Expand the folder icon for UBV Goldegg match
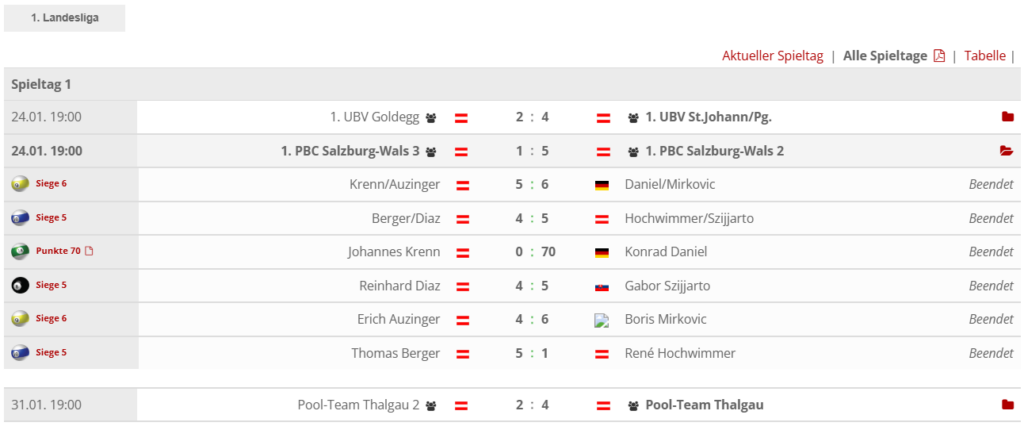Screen dimensions: 1024x430 pos(1007,117)
